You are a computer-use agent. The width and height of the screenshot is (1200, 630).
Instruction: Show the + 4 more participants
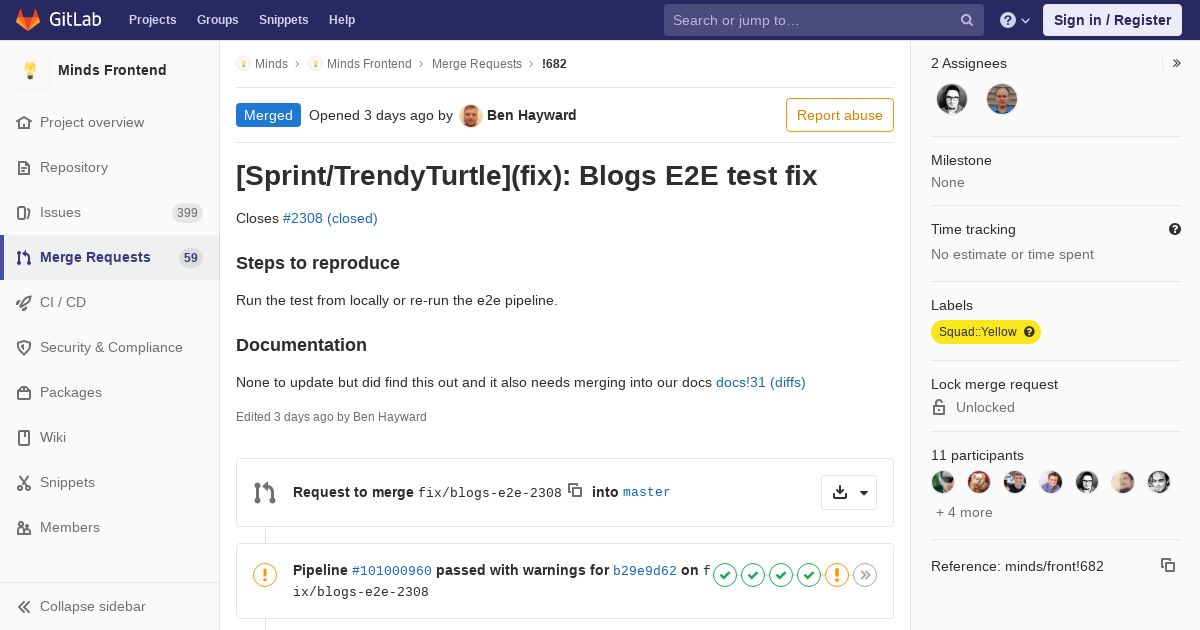(964, 512)
